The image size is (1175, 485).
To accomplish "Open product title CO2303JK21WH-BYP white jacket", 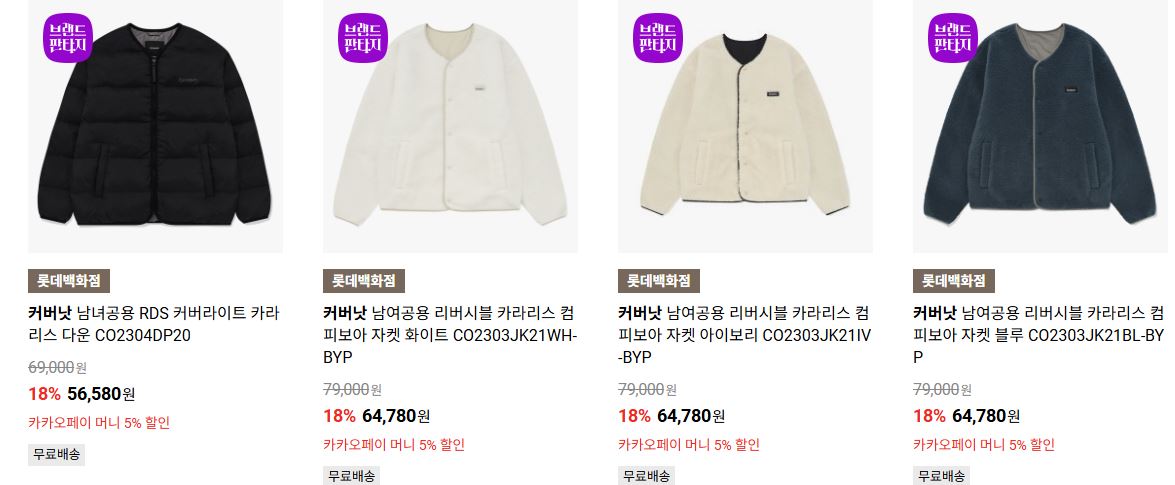I will 450,335.
